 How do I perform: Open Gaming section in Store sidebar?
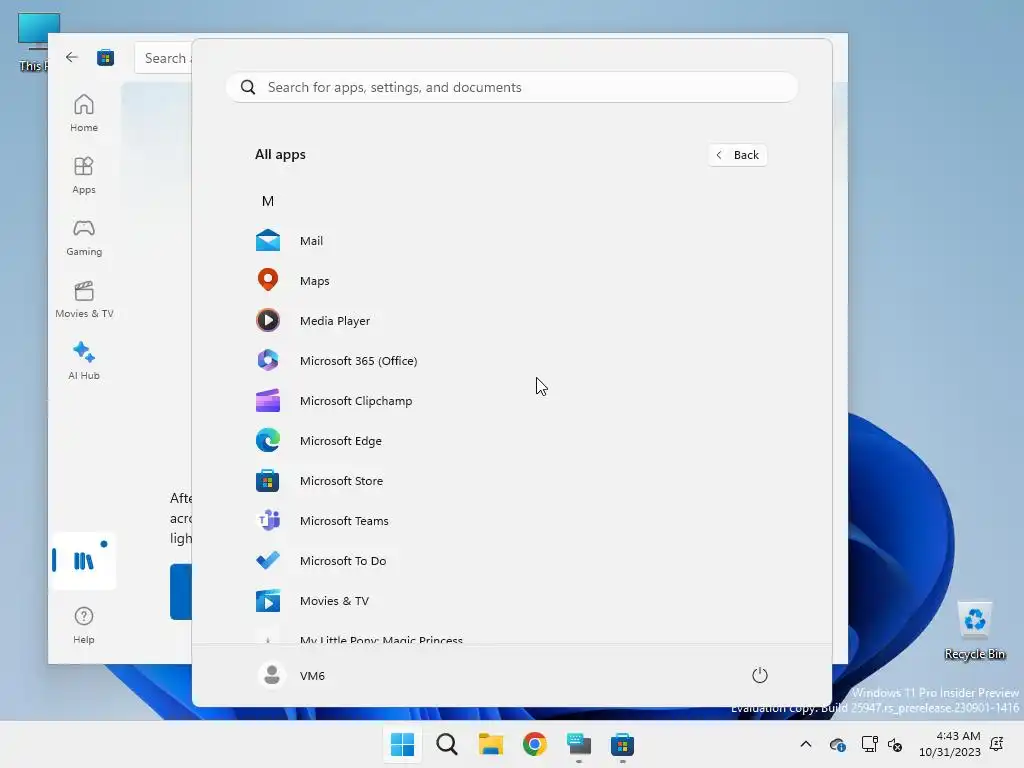[x=84, y=237]
